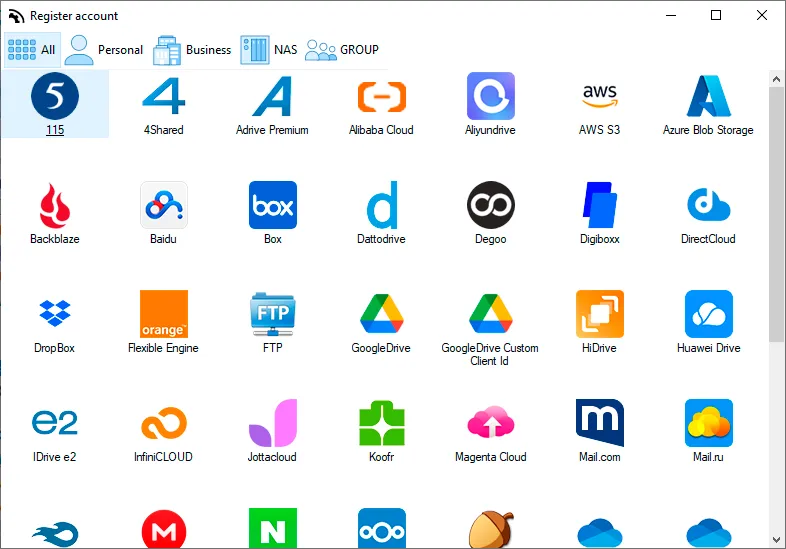Screen dimensions: 786x549
Task: Filter by Personal accounts
Action: (x=104, y=50)
